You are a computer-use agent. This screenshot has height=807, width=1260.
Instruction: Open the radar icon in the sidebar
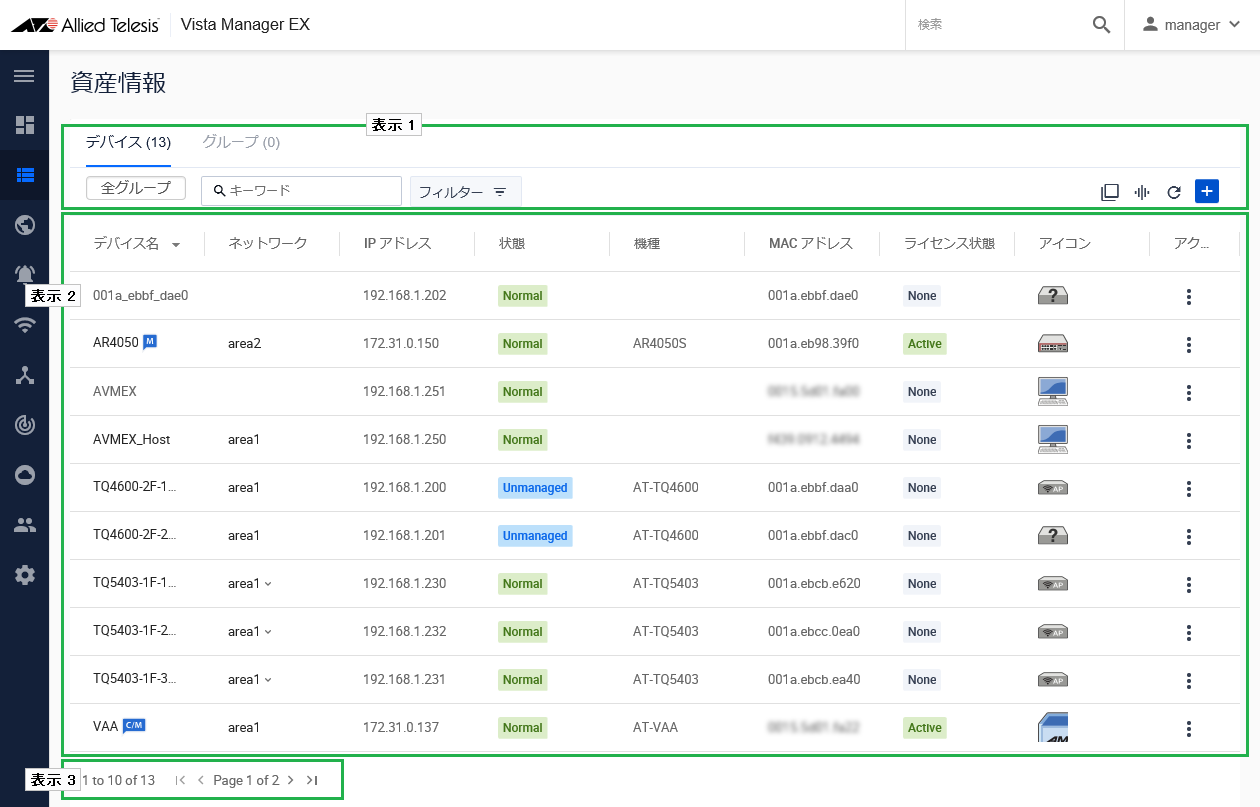24,425
